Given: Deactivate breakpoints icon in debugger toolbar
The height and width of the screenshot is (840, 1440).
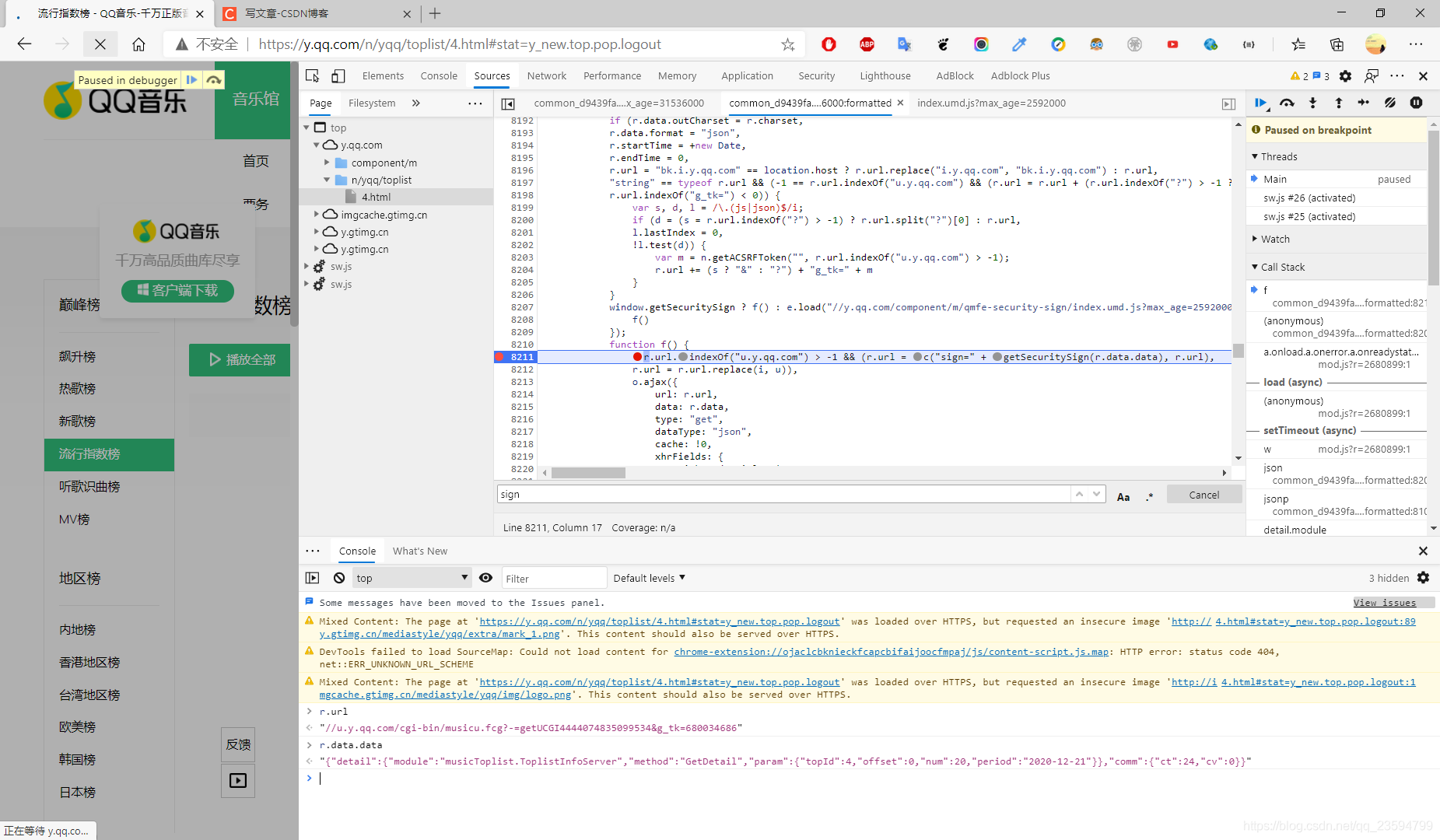Looking at the screenshot, I should pyautogui.click(x=1389, y=103).
